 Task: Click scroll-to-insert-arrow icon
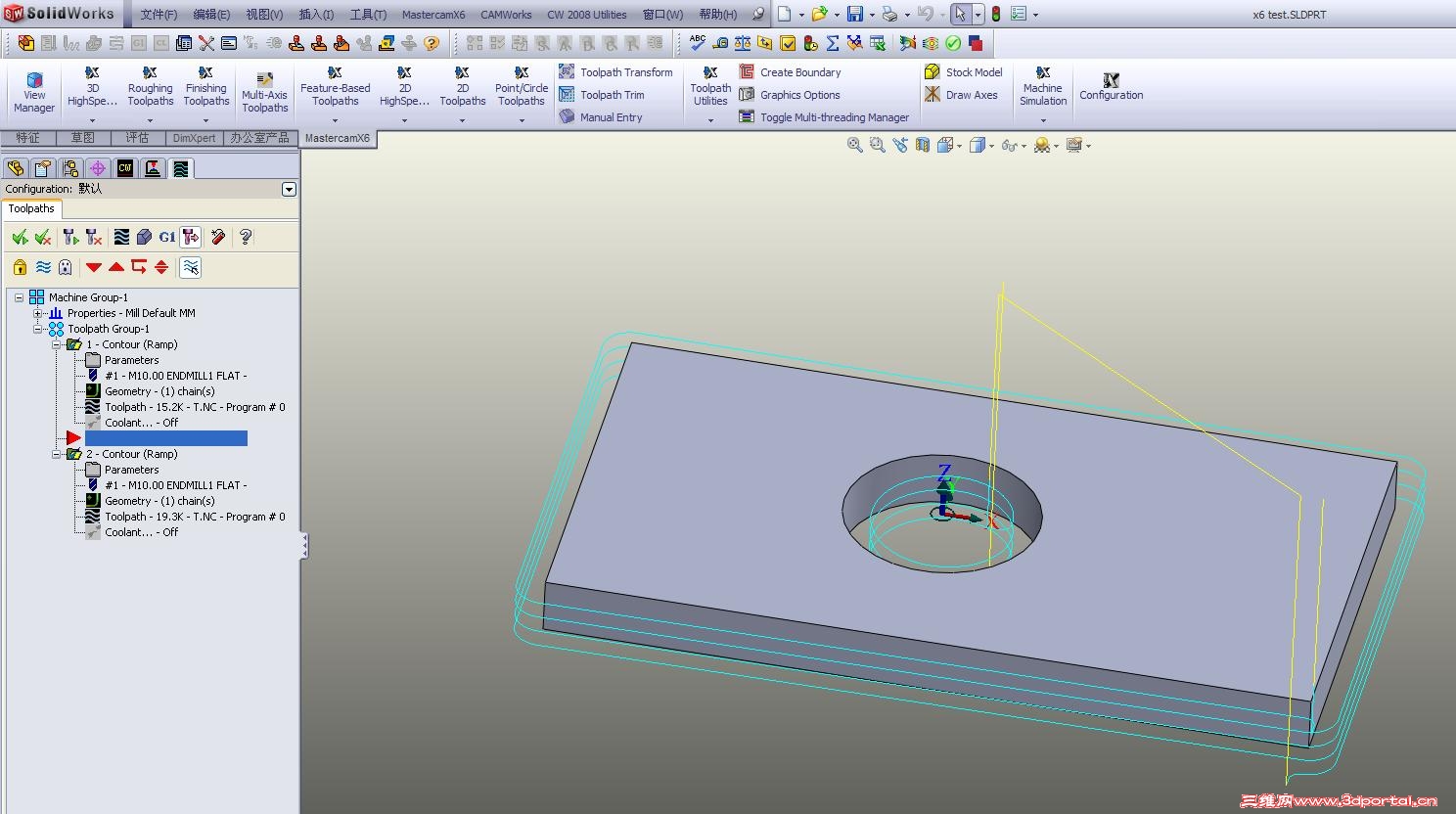pos(161,267)
